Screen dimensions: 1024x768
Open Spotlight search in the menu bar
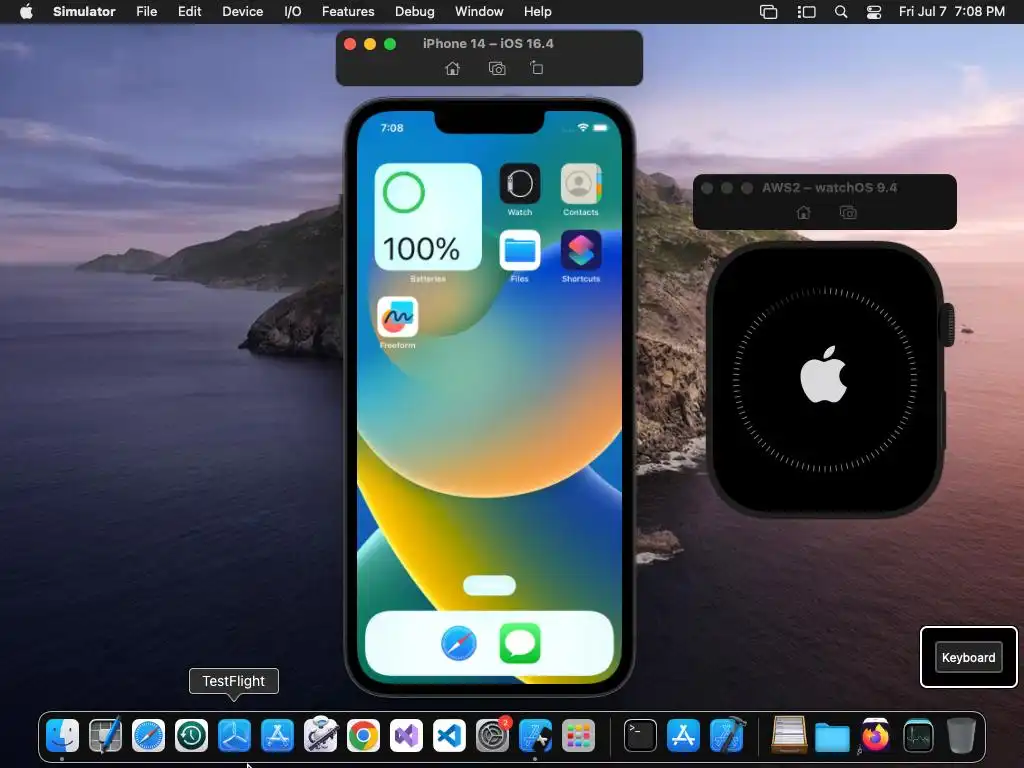[x=841, y=12]
